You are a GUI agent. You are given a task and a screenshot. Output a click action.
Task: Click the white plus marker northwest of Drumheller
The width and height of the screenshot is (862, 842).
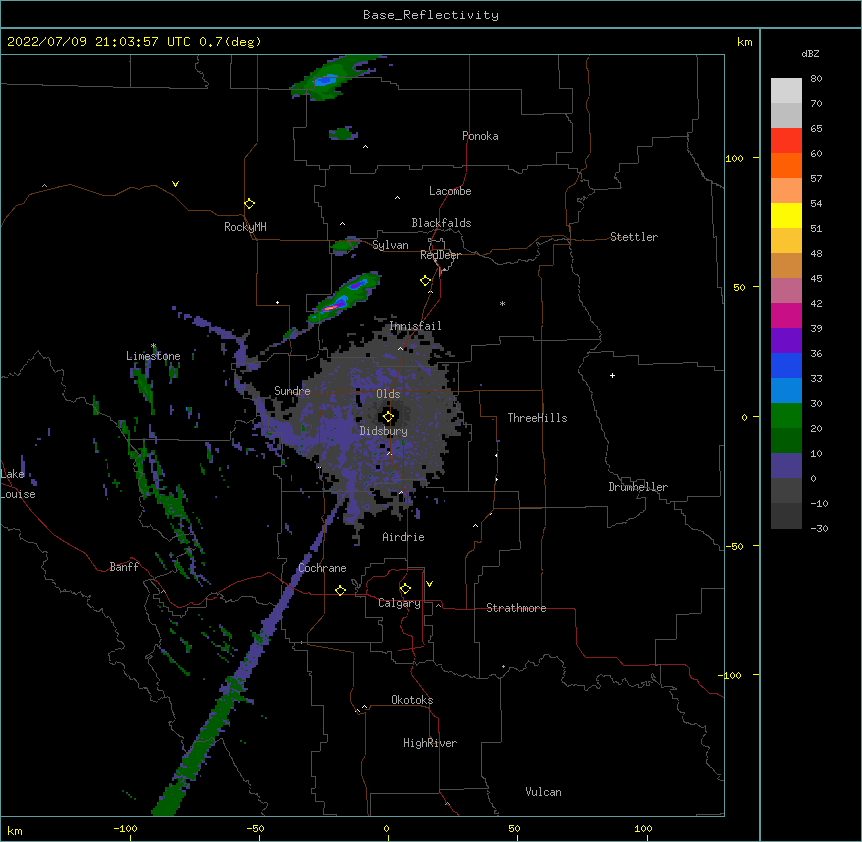click(x=612, y=375)
